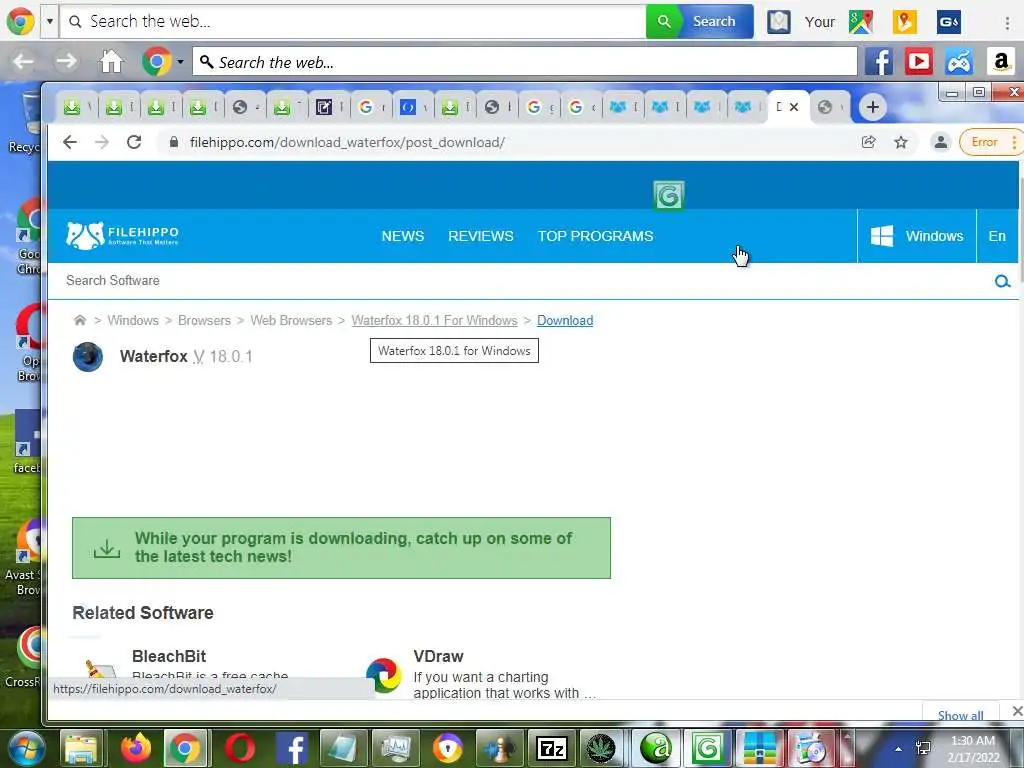The image size is (1024, 768).
Task: Open the Amazon shortcut icon
Action: pos(1000,62)
